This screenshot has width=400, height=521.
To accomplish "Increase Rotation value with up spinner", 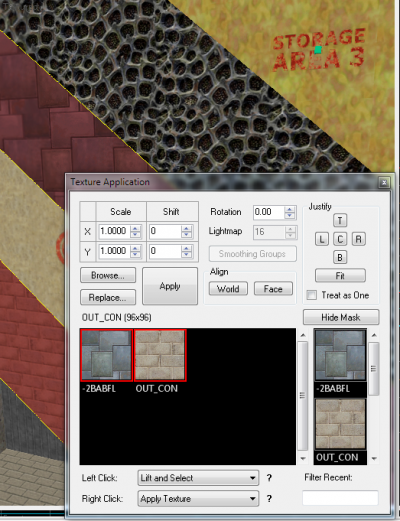I will (290, 209).
